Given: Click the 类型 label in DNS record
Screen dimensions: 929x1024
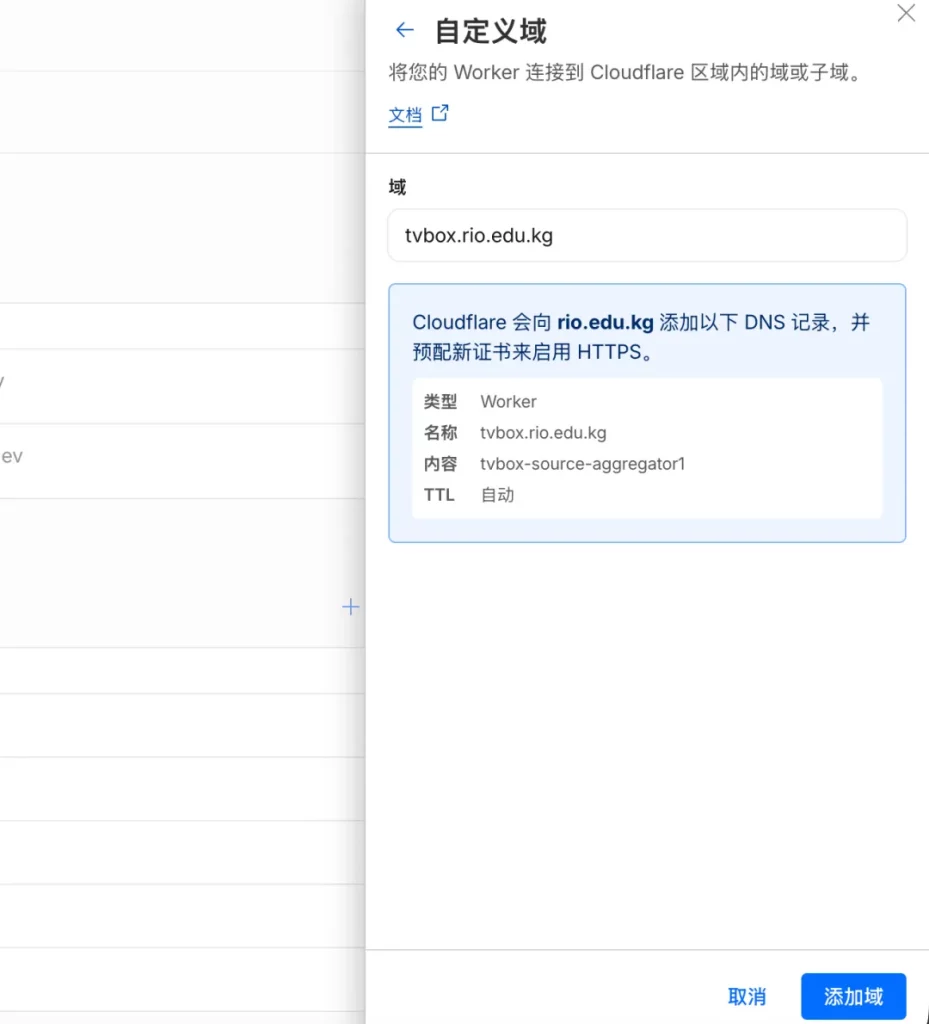Looking at the screenshot, I should (x=440, y=402).
